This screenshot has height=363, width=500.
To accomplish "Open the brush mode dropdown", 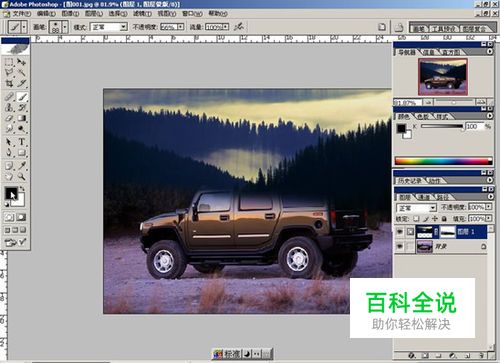I will [109, 27].
